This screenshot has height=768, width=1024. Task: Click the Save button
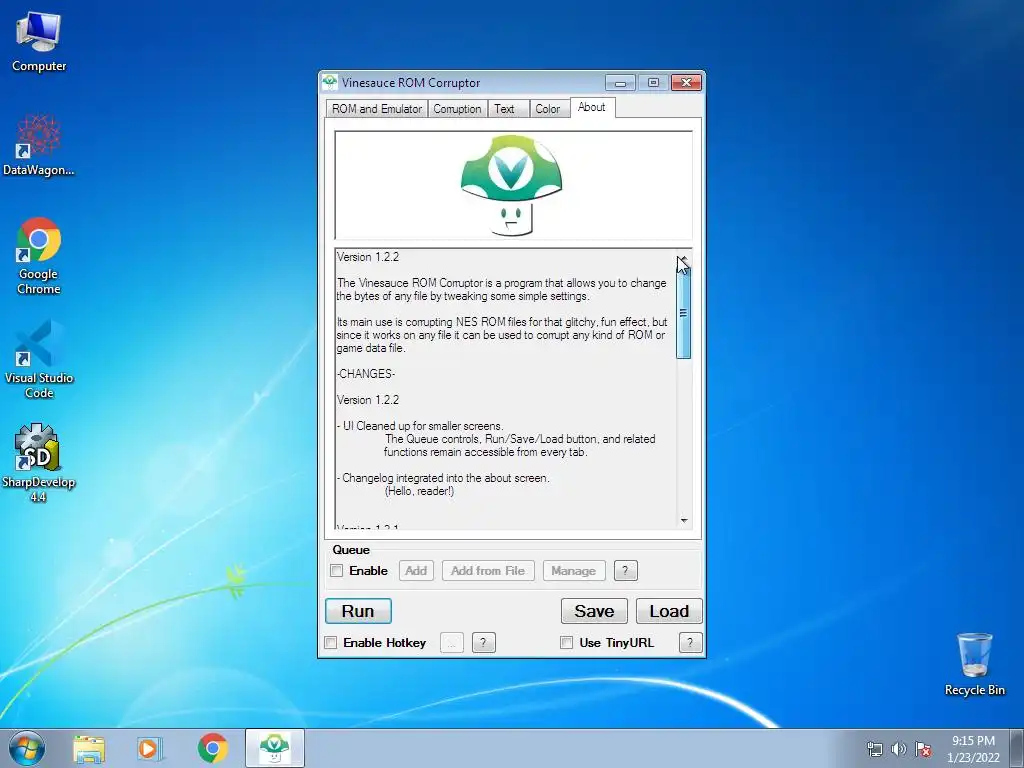(x=594, y=611)
